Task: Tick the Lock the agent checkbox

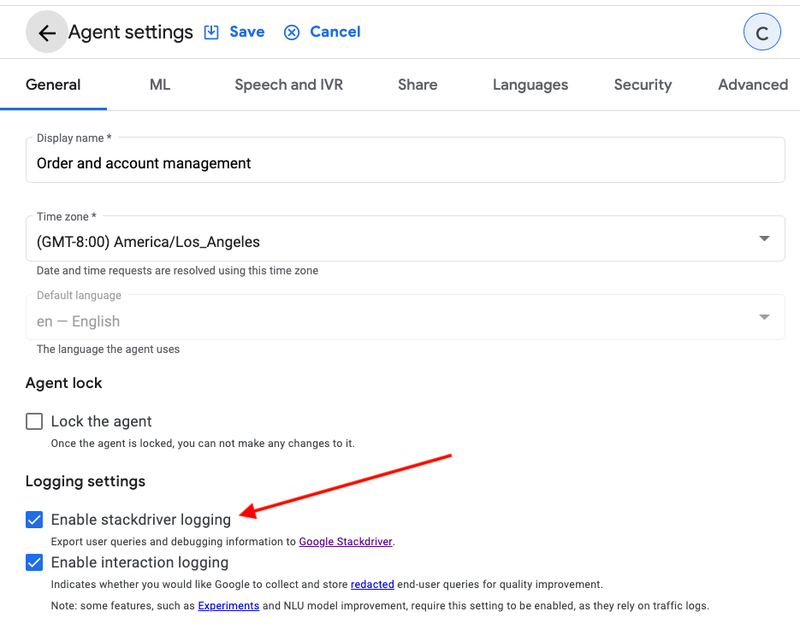Action: (x=34, y=421)
